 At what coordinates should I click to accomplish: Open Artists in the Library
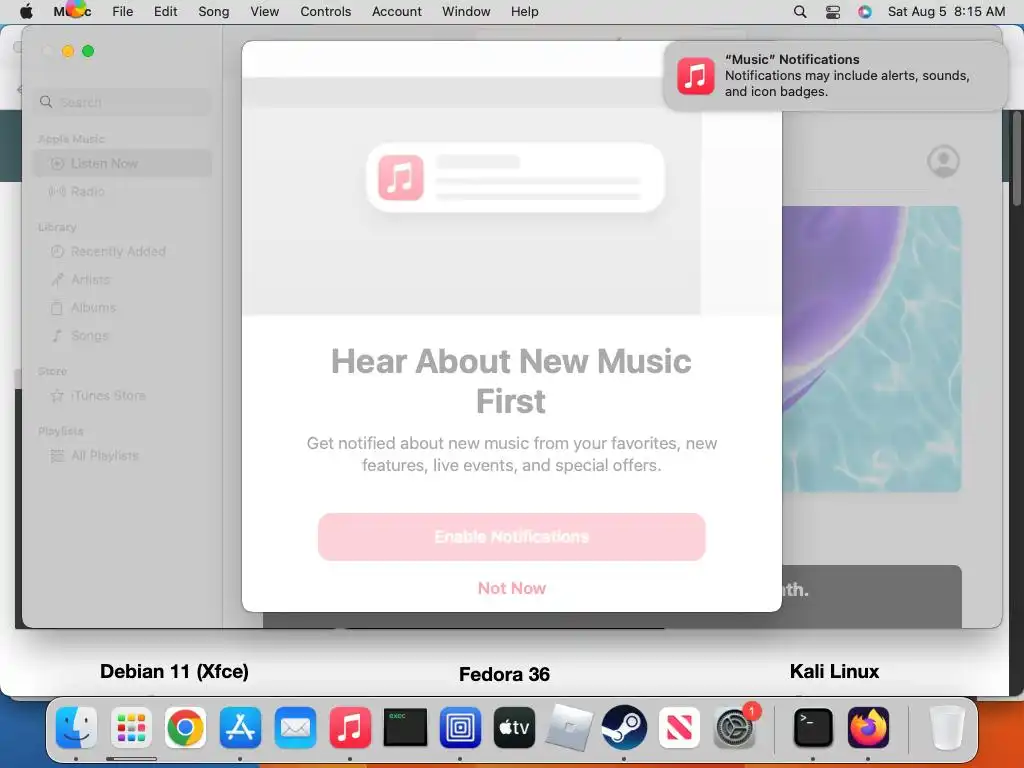123,280
